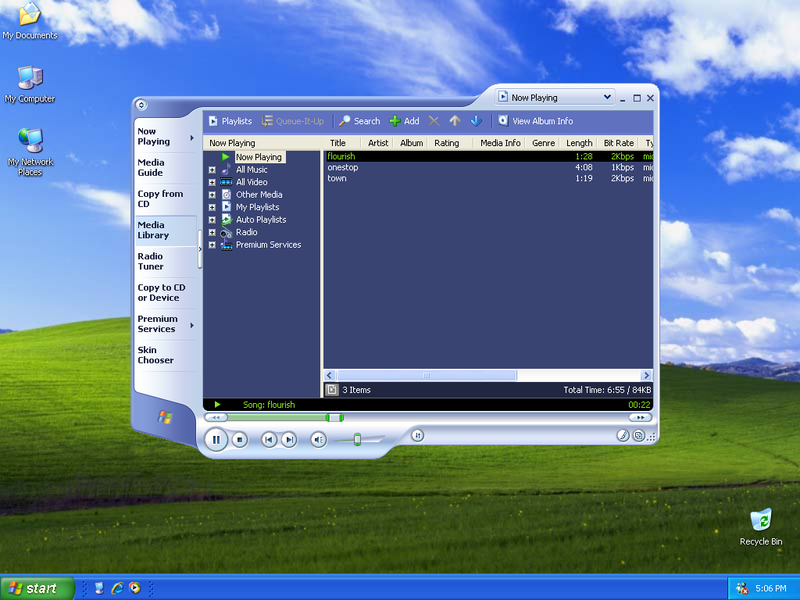The width and height of the screenshot is (800, 600).
Task: Open the Premium Services tab
Action: pos(160,323)
